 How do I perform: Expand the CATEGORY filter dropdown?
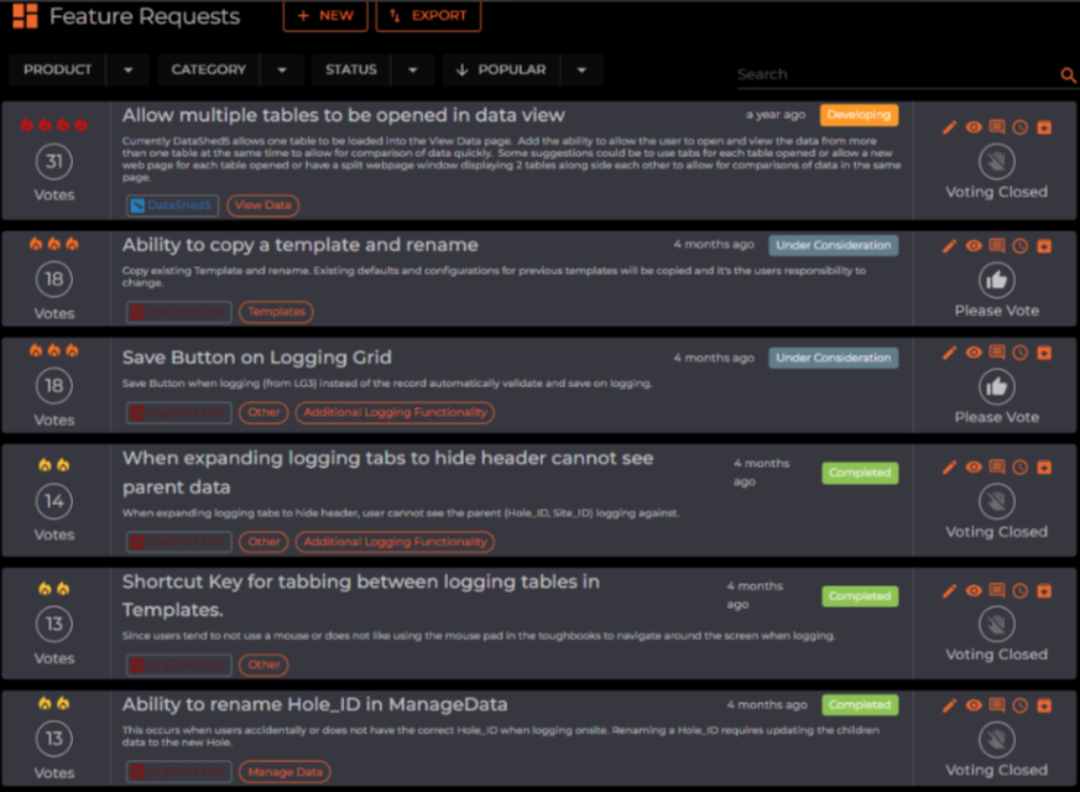point(282,69)
